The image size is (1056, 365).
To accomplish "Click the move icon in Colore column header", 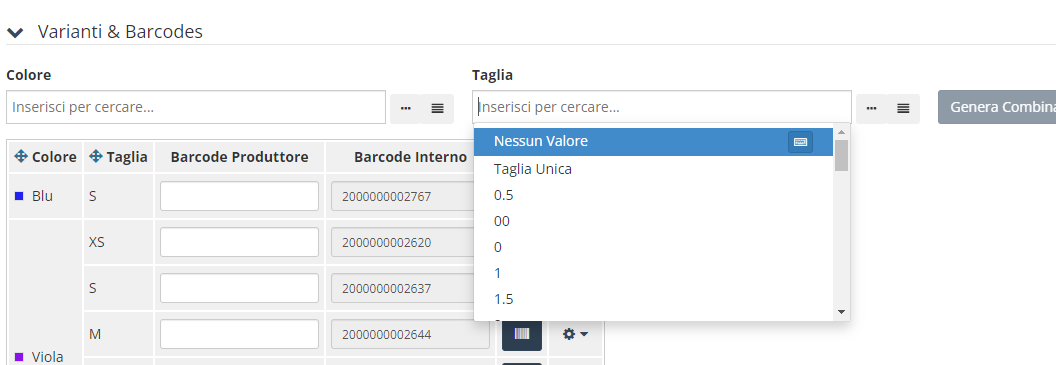I will 21,157.
